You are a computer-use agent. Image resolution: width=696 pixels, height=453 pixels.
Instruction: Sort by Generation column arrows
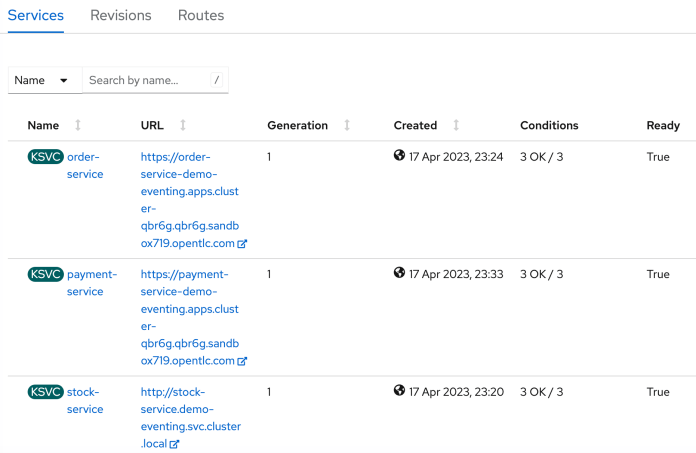347,126
